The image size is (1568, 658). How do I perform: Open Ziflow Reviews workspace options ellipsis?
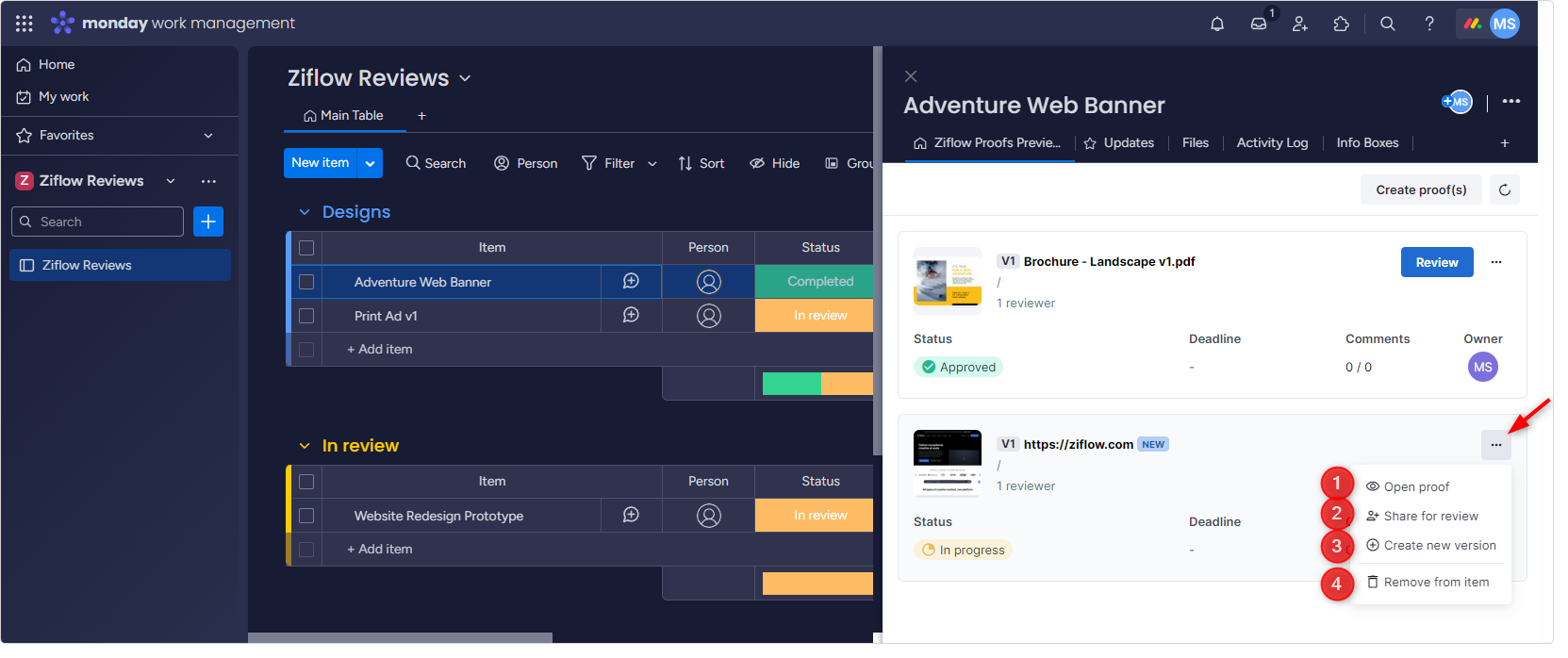point(208,181)
